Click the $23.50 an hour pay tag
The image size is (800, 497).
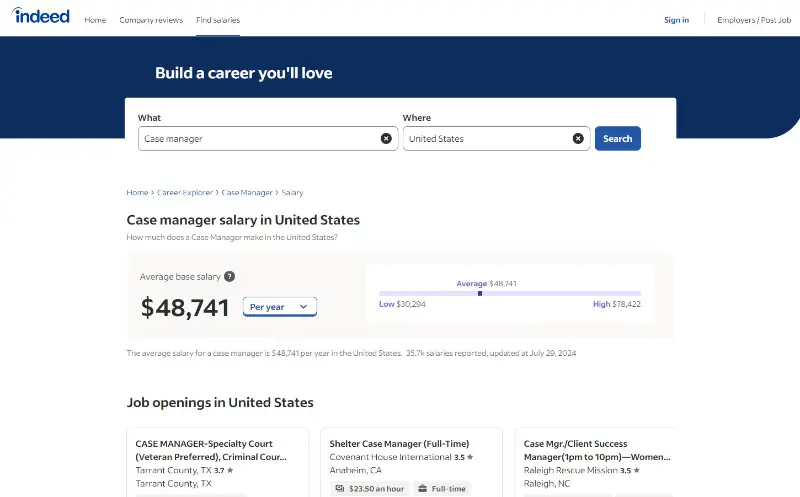[369, 488]
